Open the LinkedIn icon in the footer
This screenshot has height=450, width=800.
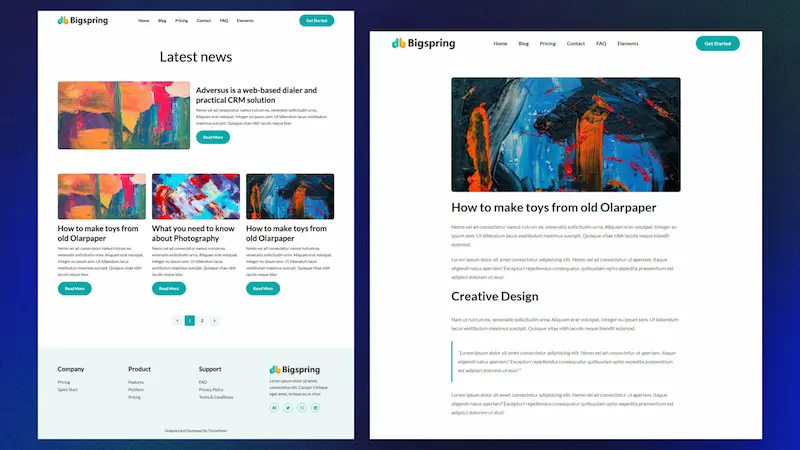(315, 408)
